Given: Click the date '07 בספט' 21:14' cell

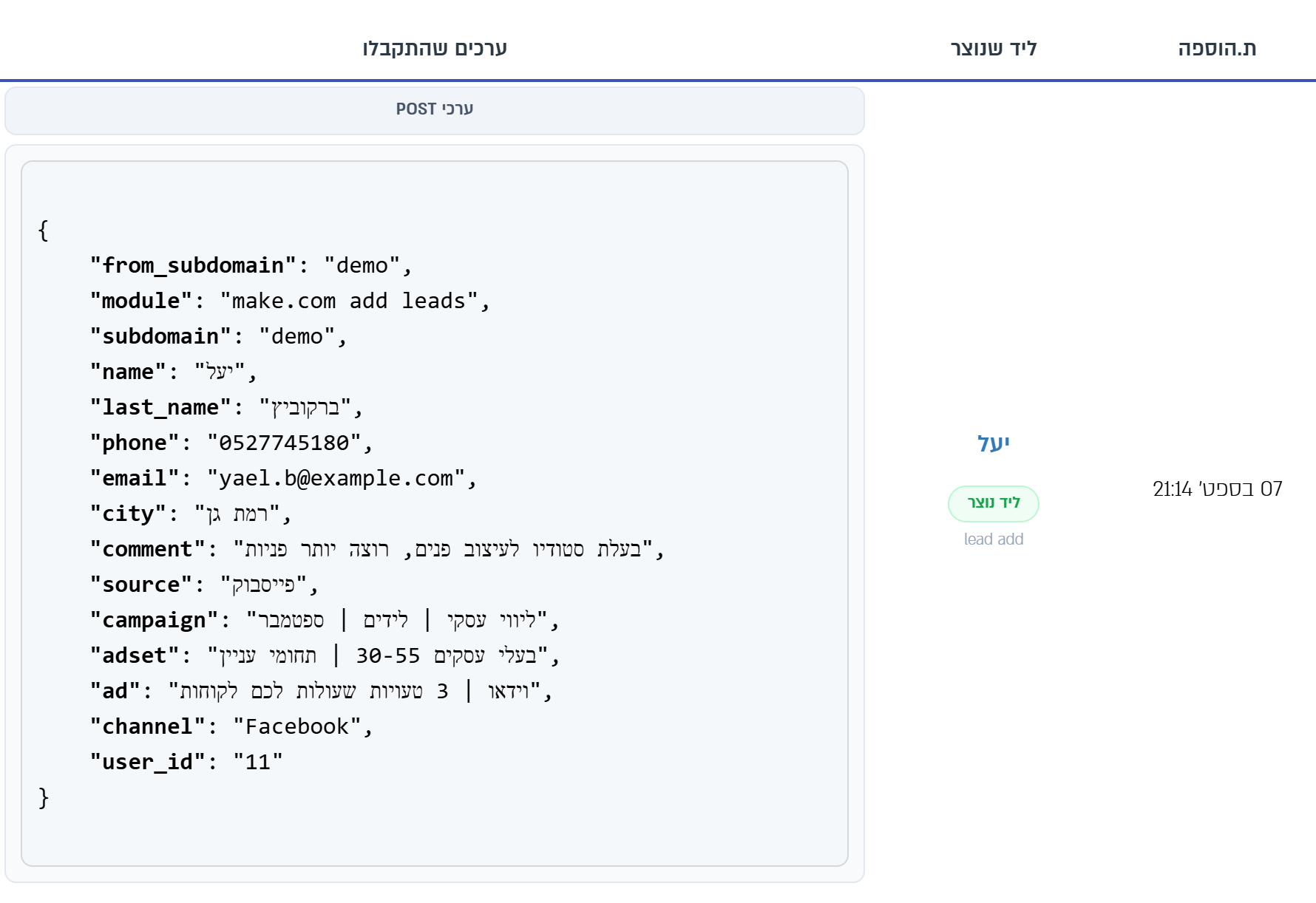Looking at the screenshot, I should tap(1217, 489).
